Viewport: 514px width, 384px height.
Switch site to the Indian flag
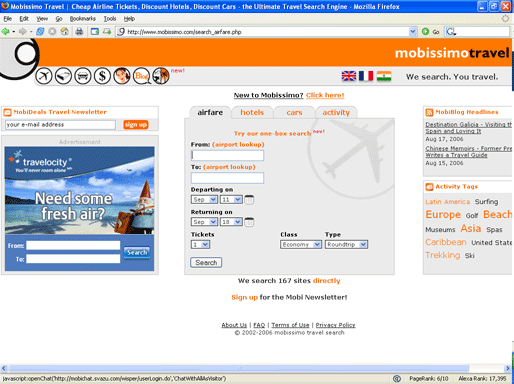click(x=384, y=76)
